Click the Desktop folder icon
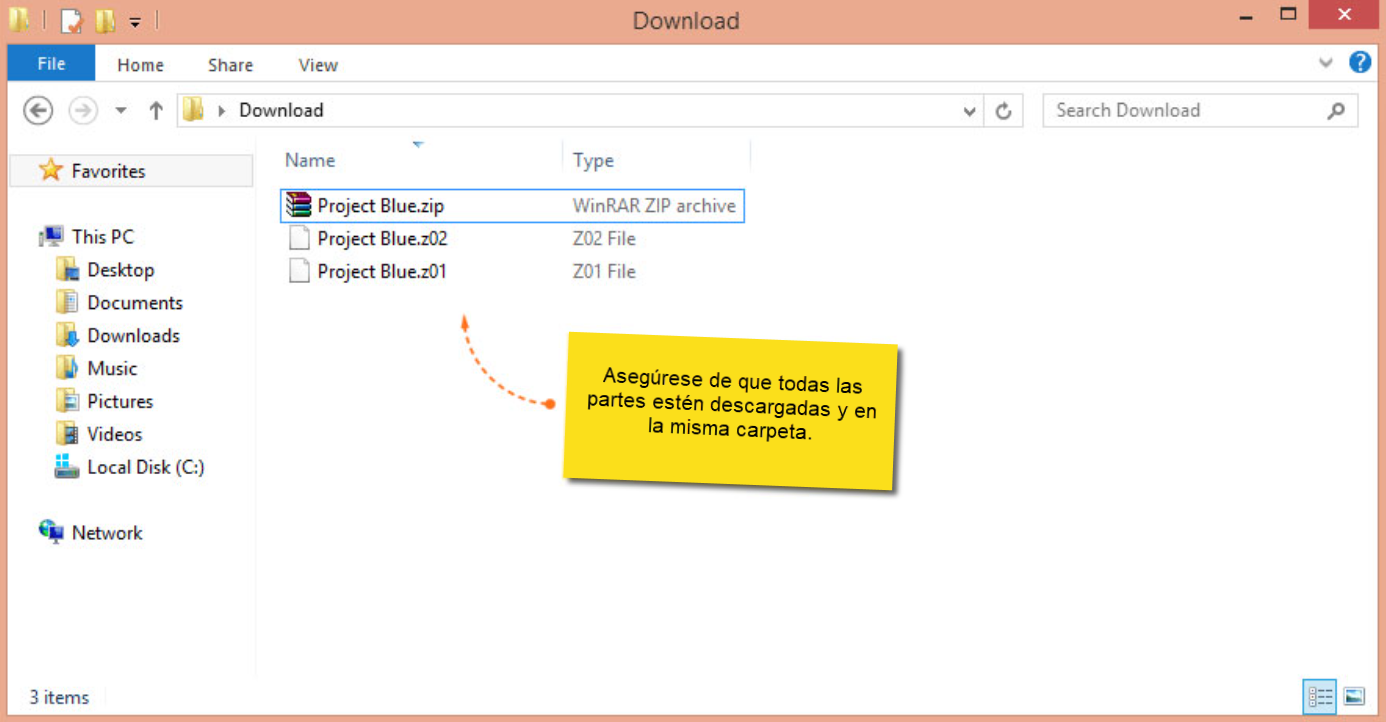1386x722 pixels. (x=67, y=269)
